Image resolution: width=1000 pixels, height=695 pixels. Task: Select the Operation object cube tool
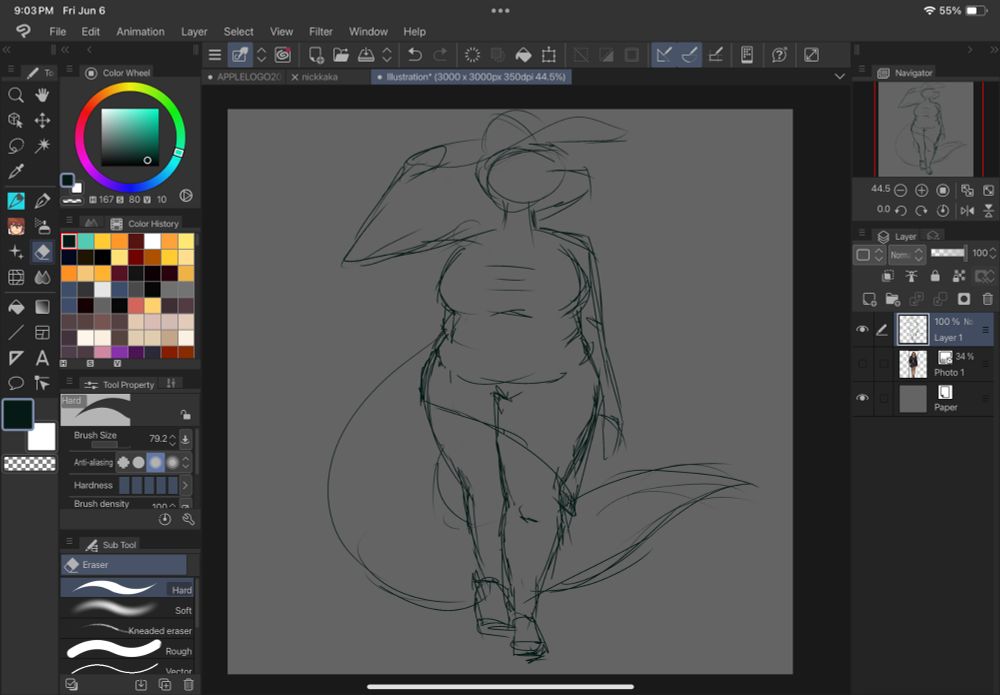[16, 121]
